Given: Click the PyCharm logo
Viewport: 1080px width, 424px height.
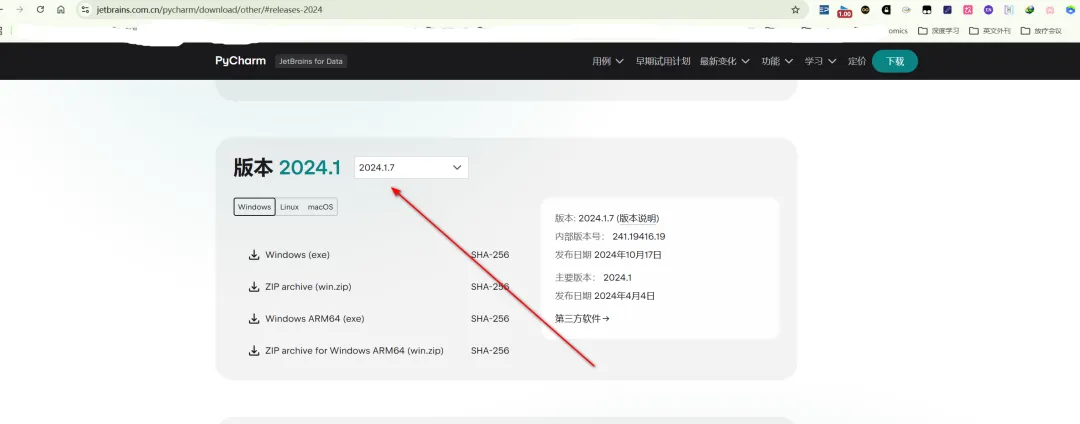Looking at the screenshot, I should click(240, 61).
